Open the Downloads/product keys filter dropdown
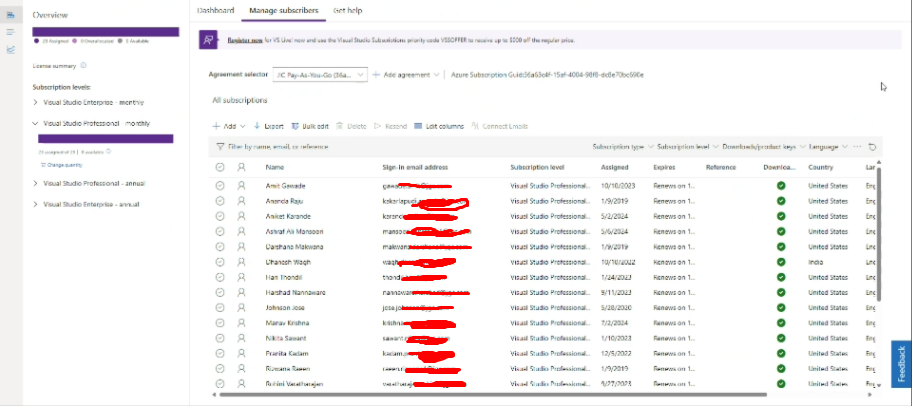The width and height of the screenshot is (912, 406). coord(764,147)
